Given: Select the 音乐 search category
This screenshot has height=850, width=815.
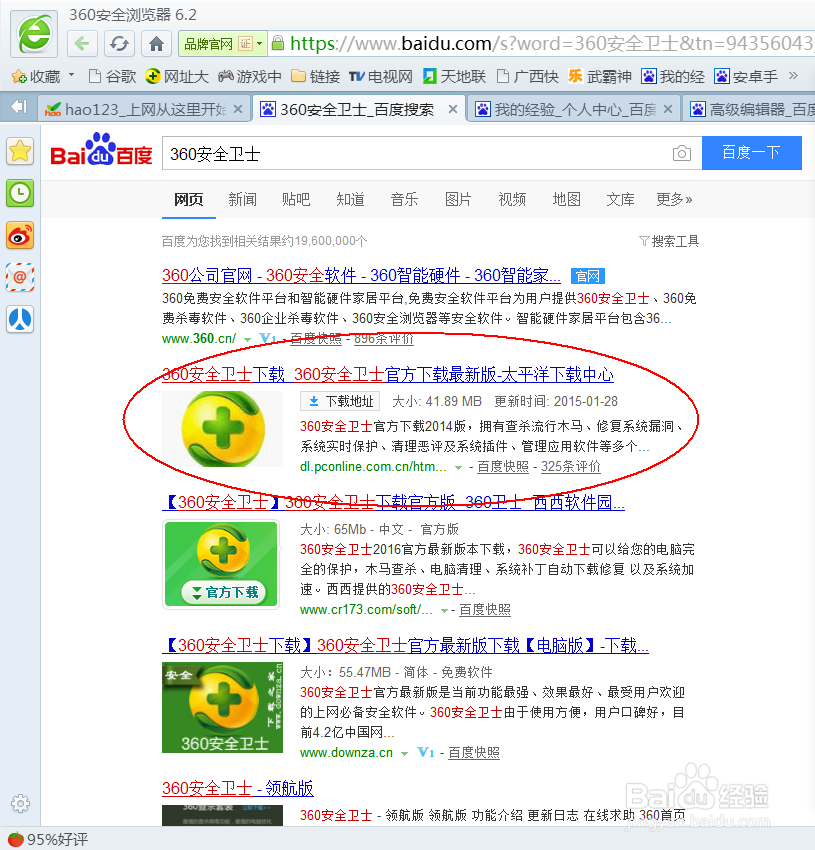Looking at the screenshot, I should click(405, 199).
